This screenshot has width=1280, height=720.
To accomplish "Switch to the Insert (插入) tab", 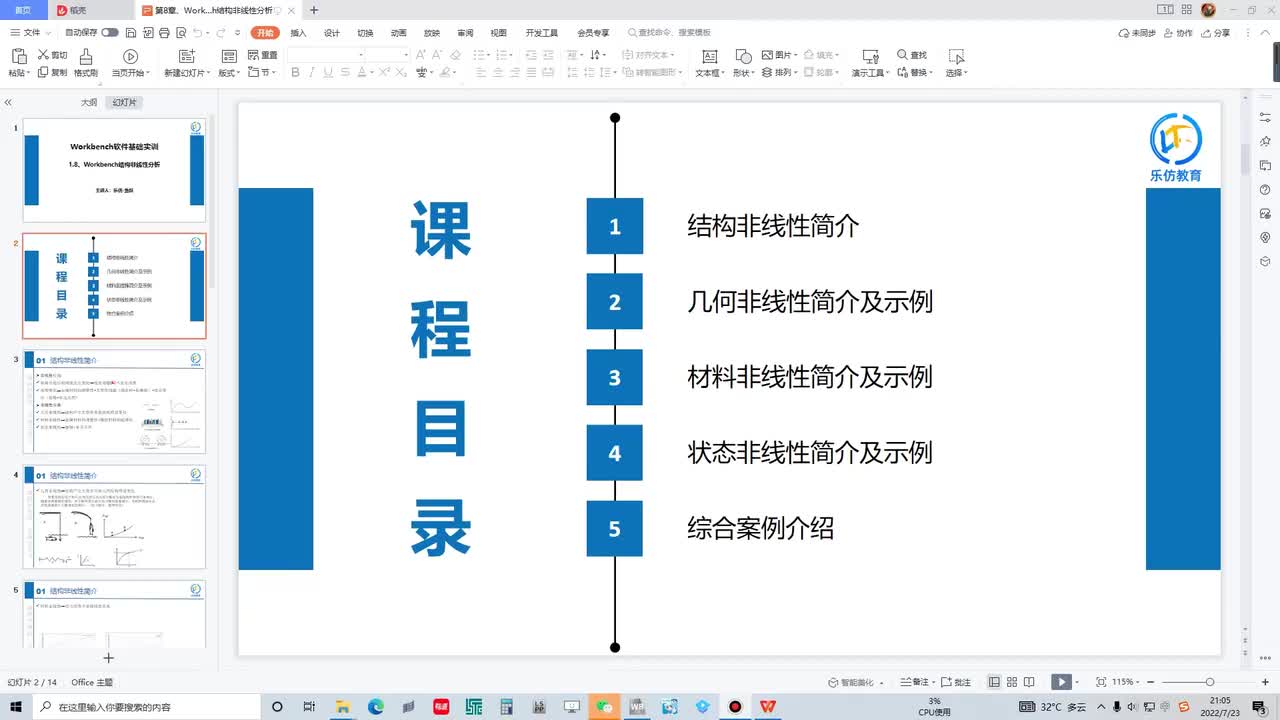I will pyautogui.click(x=298, y=33).
